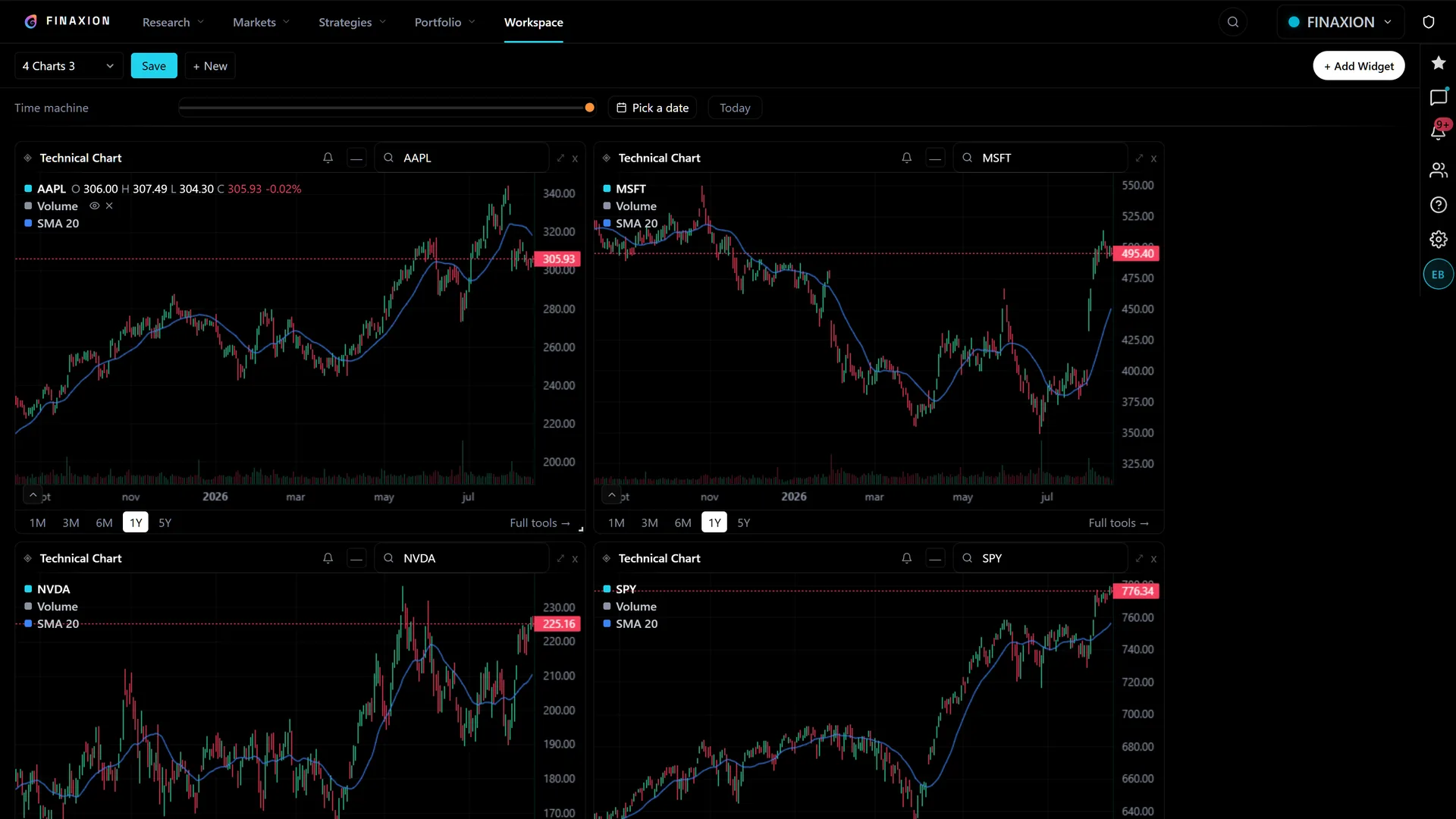Open the help icon in the right sidebar
The width and height of the screenshot is (1456, 819).
(x=1439, y=205)
